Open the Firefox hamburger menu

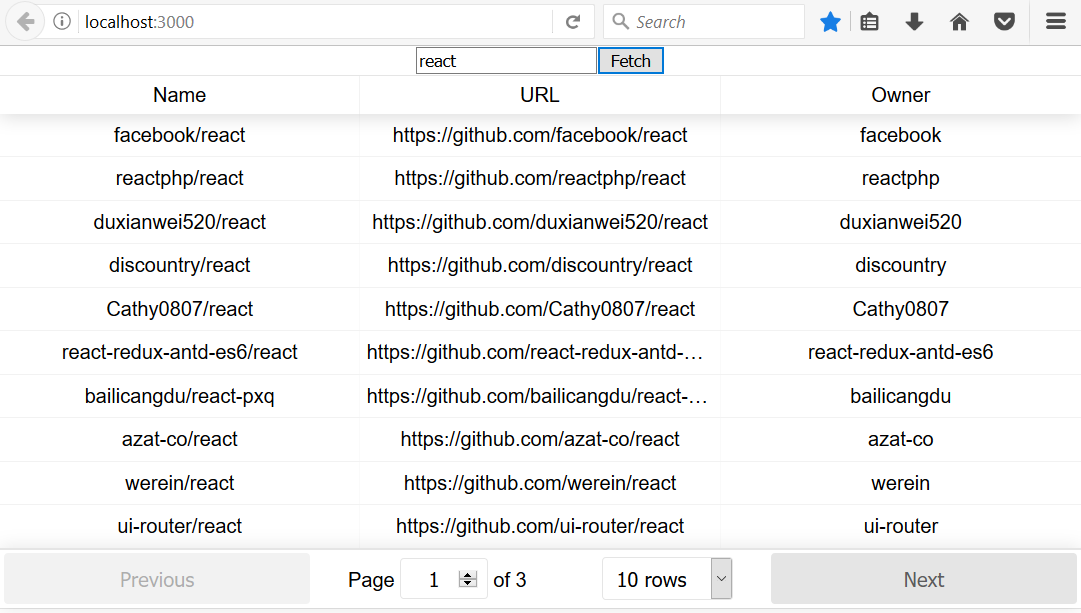[1055, 22]
